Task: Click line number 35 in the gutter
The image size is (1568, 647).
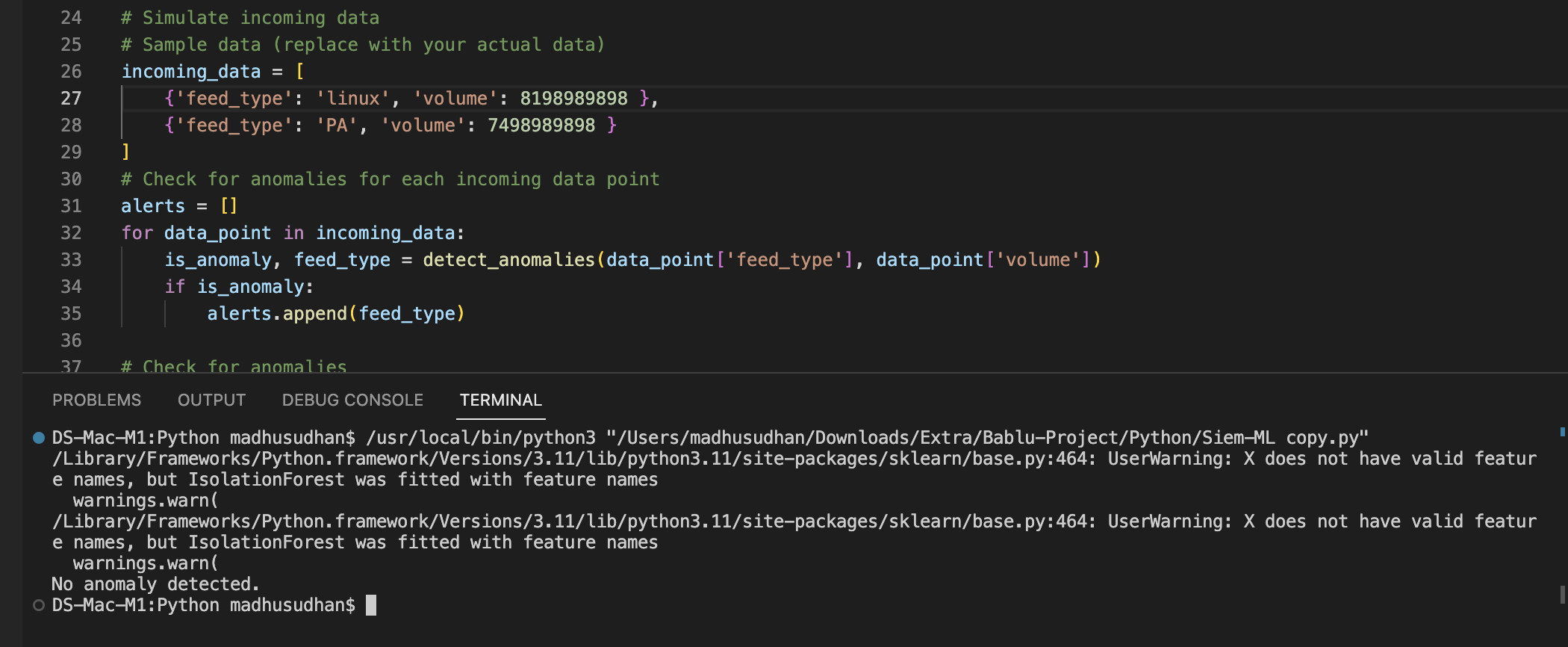Action: coord(71,314)
